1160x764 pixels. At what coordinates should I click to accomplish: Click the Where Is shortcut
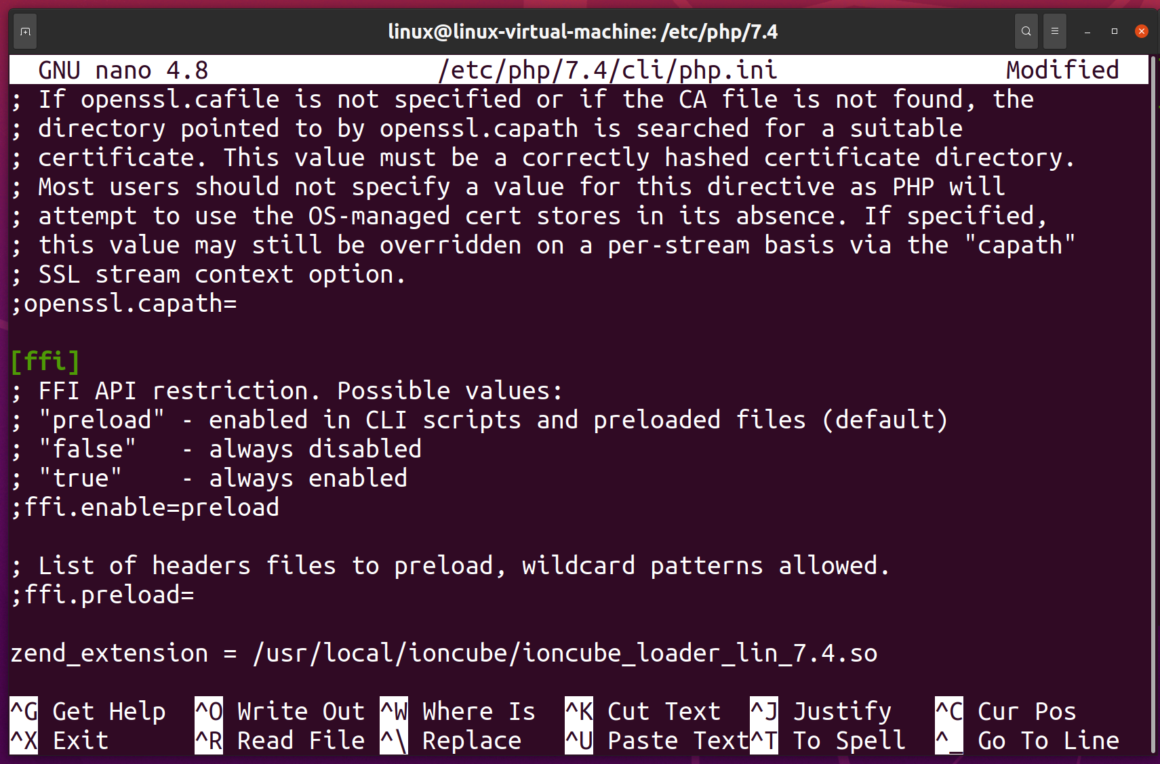pos(478,711)
